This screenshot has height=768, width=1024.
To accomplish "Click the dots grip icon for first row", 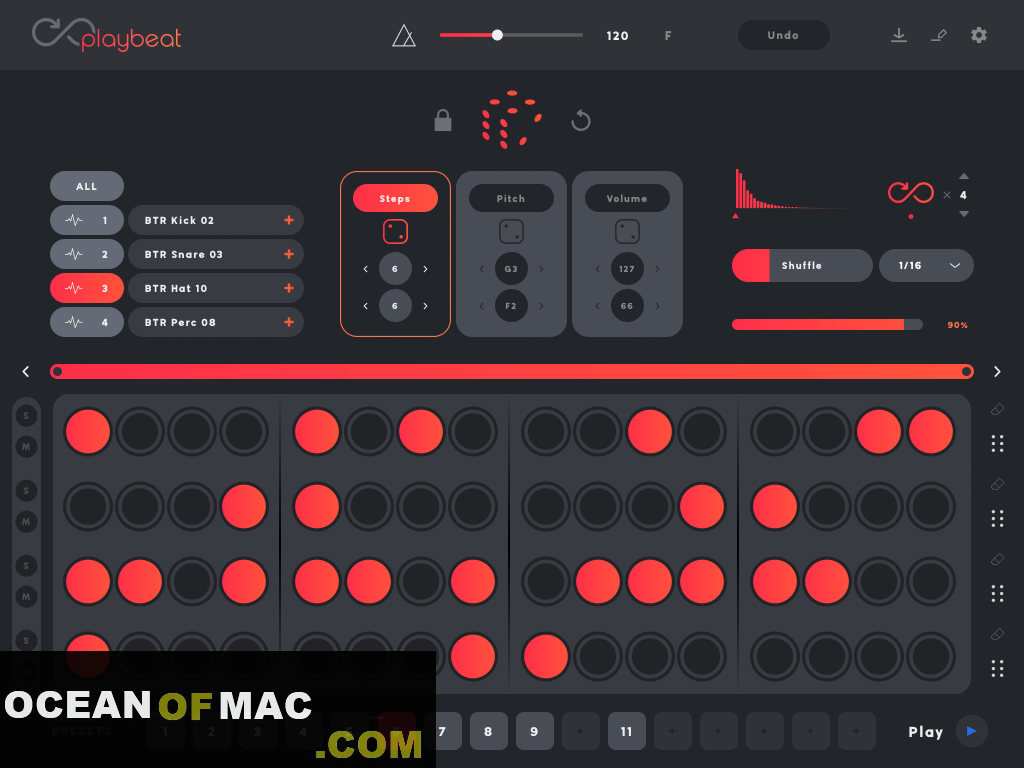I will click(x=997, y=444).
